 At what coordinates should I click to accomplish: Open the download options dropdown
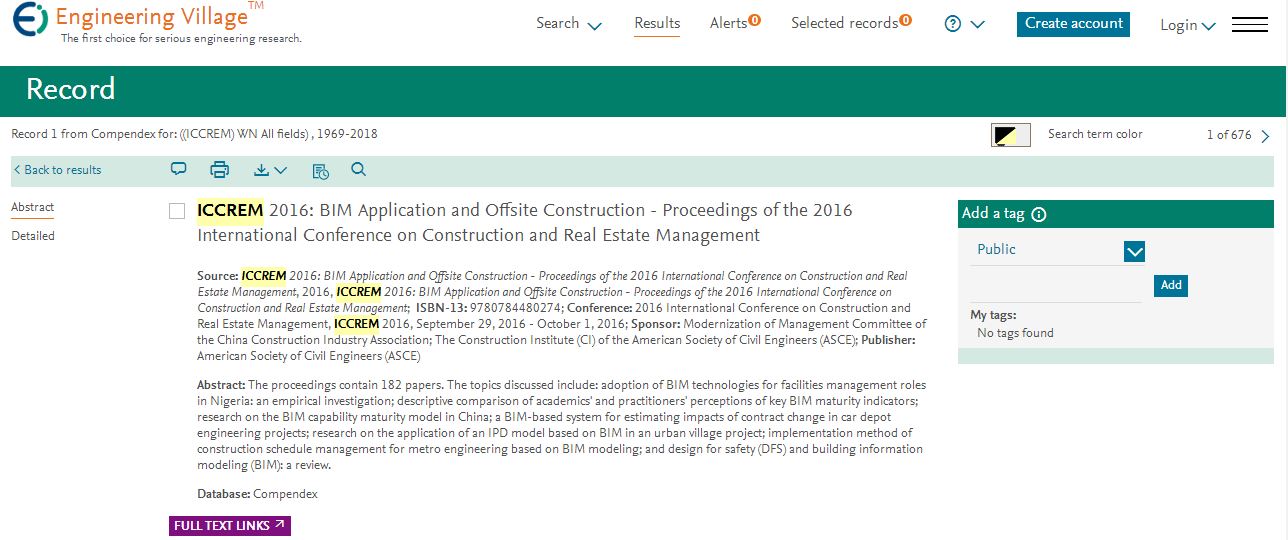tap(270, 171)
